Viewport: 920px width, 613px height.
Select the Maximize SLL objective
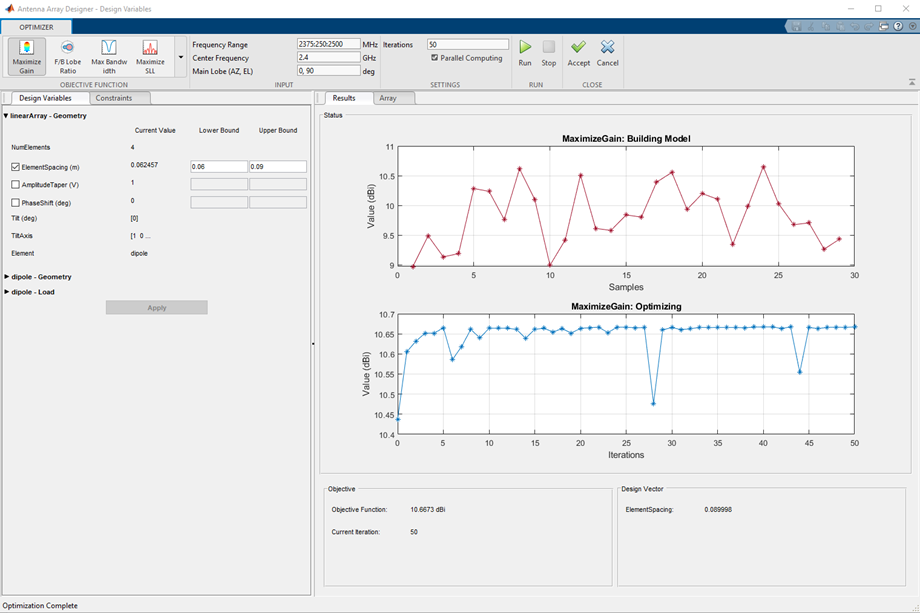[x=150, y=57]
